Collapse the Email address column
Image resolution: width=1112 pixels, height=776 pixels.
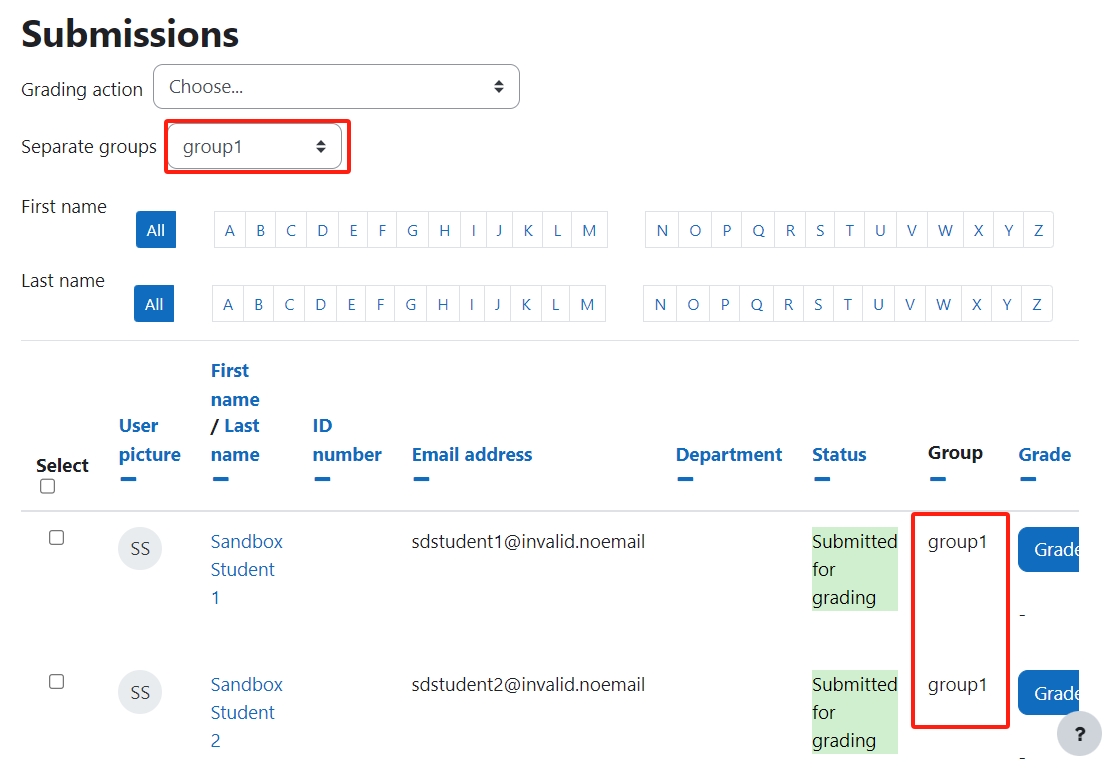pyautogui.click(x=421, y=480)
